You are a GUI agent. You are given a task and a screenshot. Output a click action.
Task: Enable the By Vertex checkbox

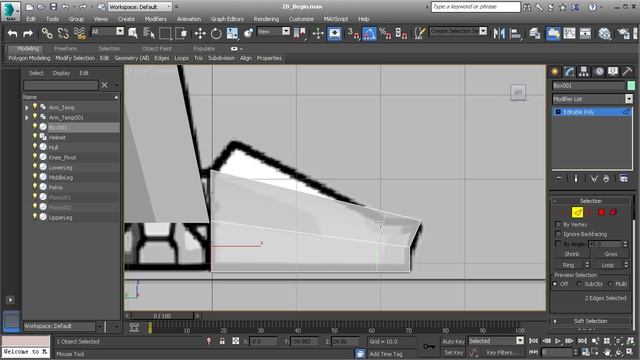click(x=558, y=224)
